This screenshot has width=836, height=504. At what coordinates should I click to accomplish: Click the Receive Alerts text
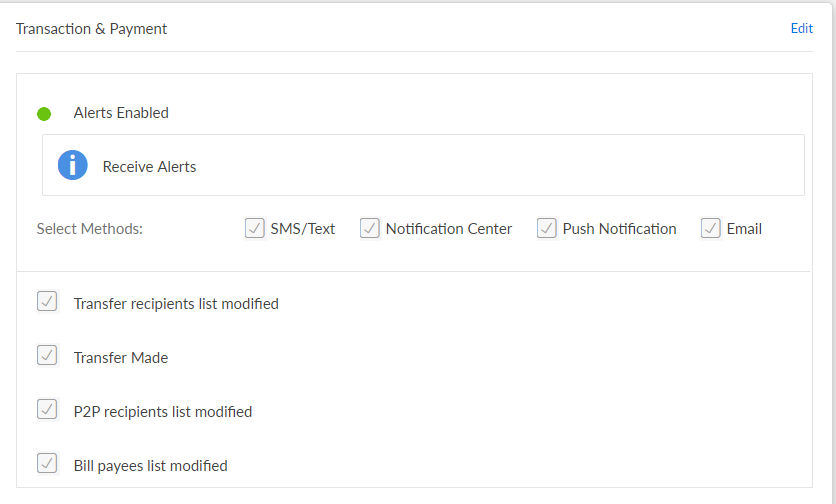[149, 167]
